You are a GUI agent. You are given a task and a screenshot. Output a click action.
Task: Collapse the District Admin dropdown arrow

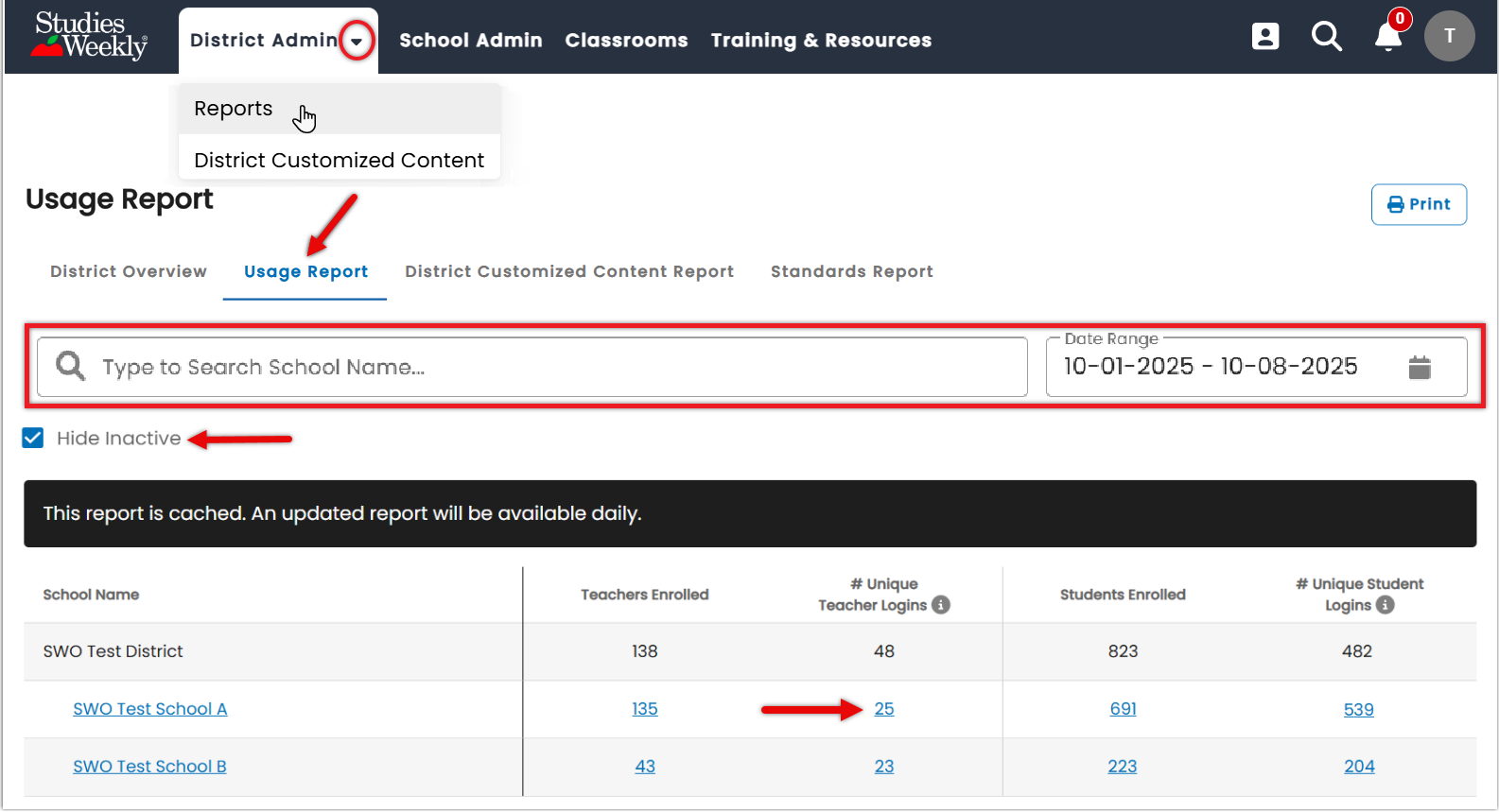(357, 41)
